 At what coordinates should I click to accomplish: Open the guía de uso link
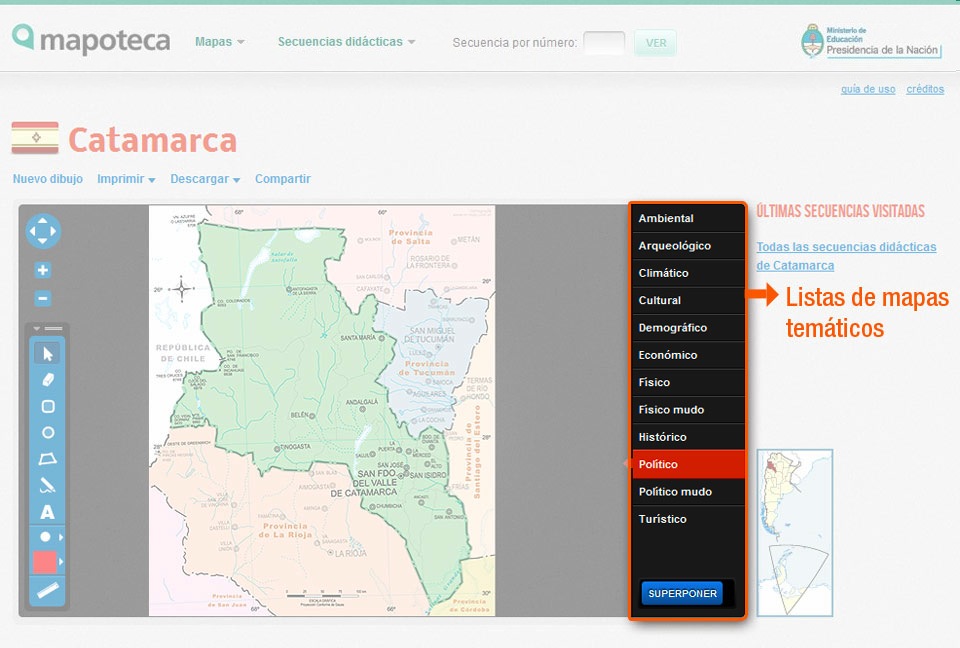pyautogui.click(x=867, y=89)
